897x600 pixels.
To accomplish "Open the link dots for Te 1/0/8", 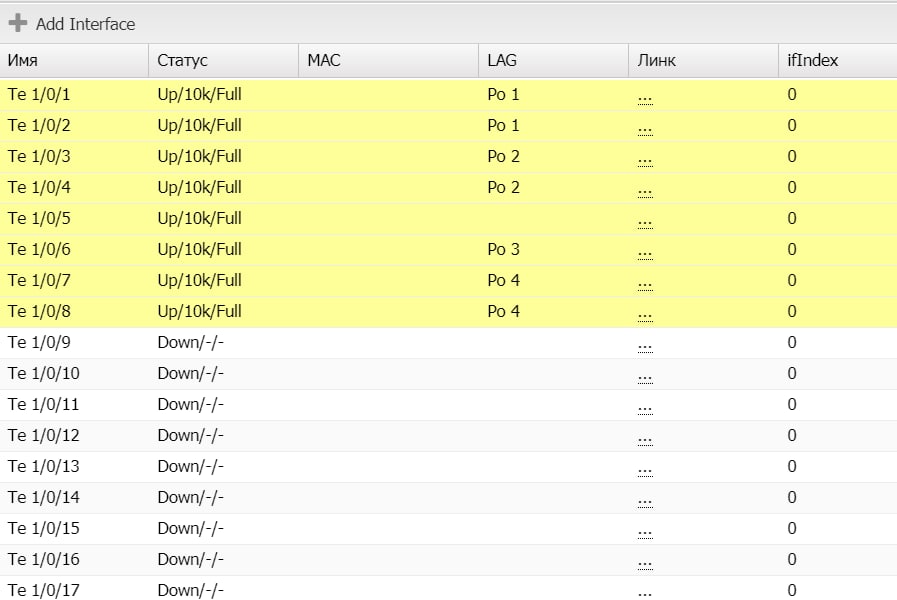I will click(x=645, y=315).
